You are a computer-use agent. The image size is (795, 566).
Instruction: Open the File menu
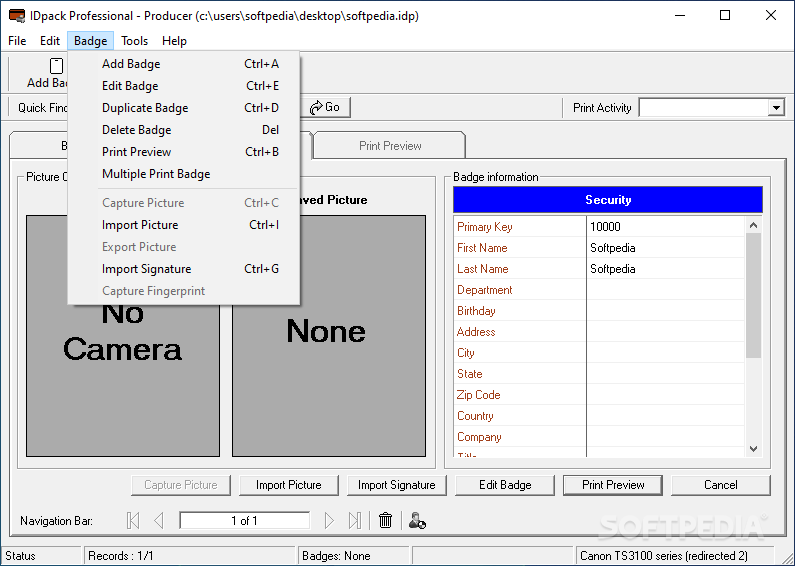pyautogui.click(x=17, y=41)
